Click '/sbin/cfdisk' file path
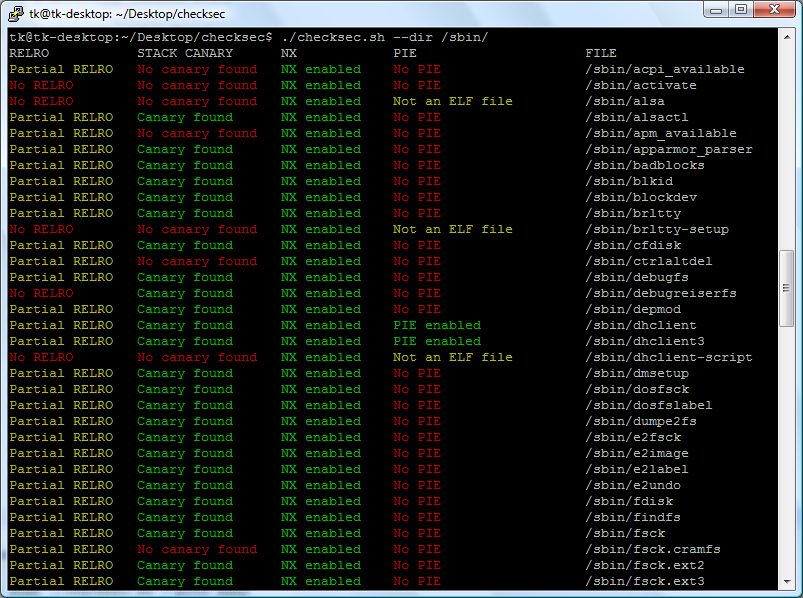The height and width of the screenshot is (598, 803). click(x=633, y=245)
